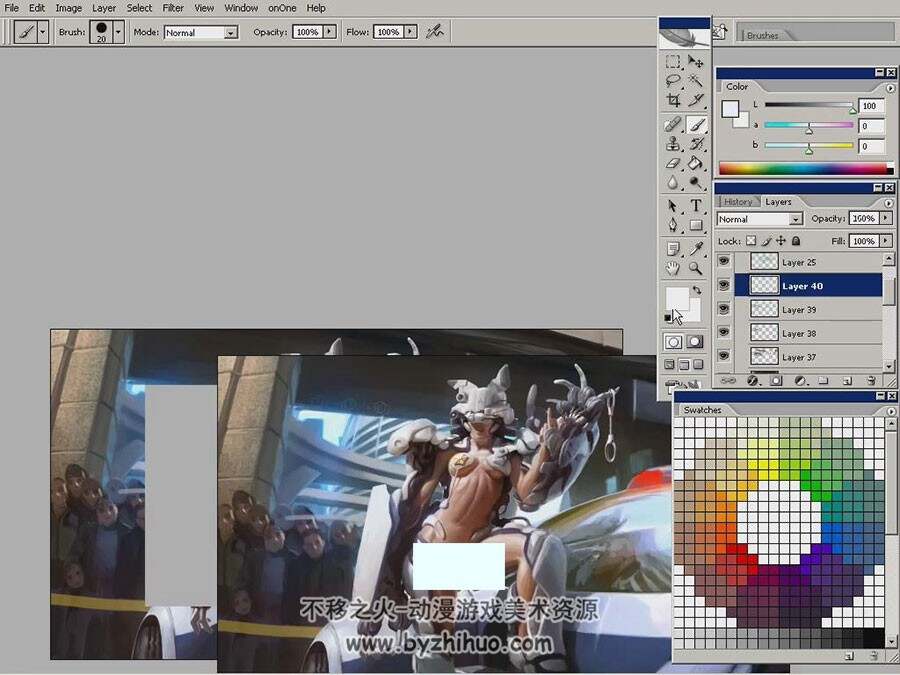900x675 pixels.
Task: Select the Eraser tool
Action: tap(673, 163)
